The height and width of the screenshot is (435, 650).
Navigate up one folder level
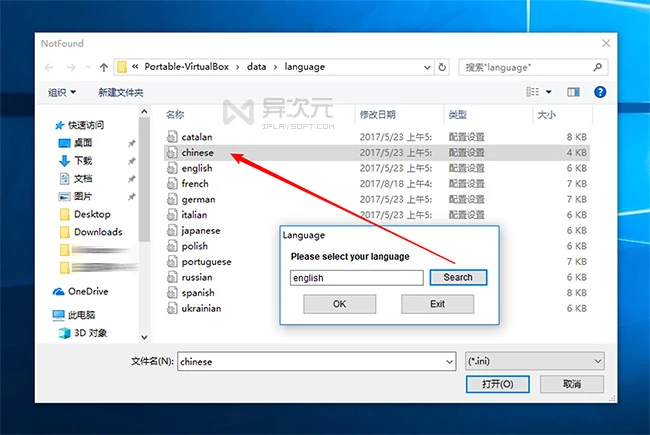(x=104, y=67)
